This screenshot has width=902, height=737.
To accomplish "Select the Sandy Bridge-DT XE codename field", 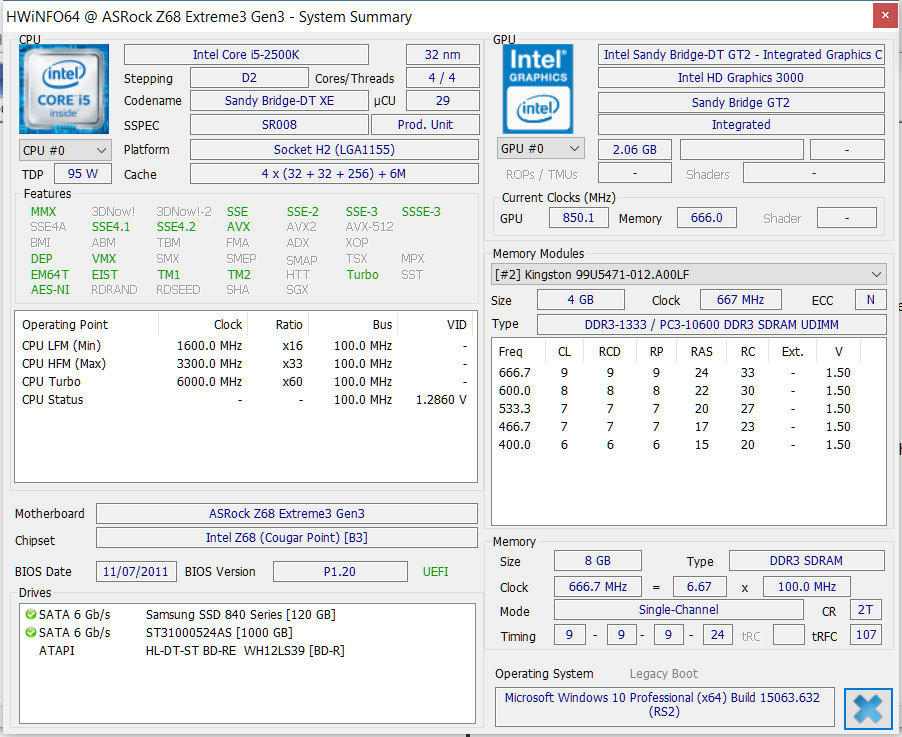I will tap(279, 101).
